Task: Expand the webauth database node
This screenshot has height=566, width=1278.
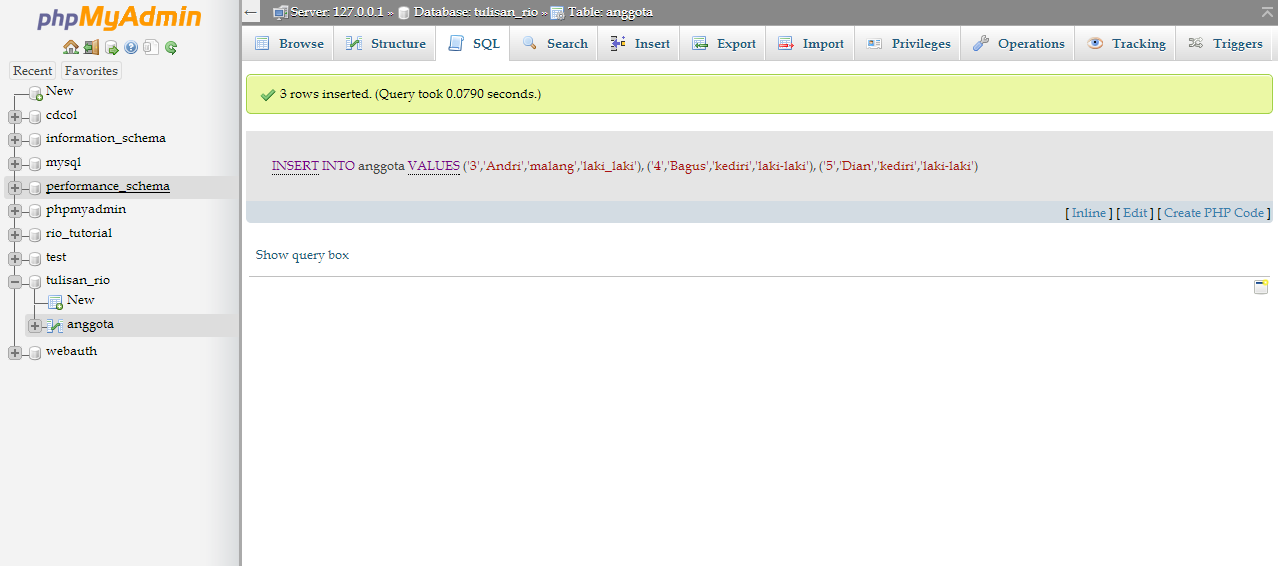Action: pos(15,352)
